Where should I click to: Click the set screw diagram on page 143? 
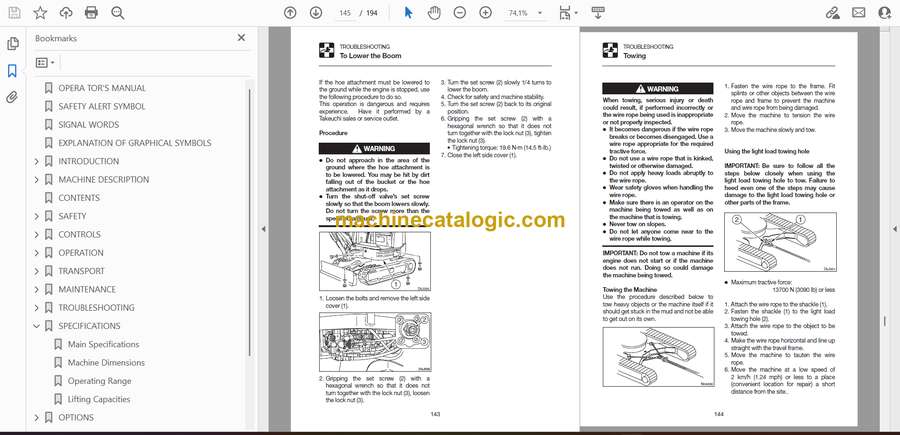click(x=375, y=342)
